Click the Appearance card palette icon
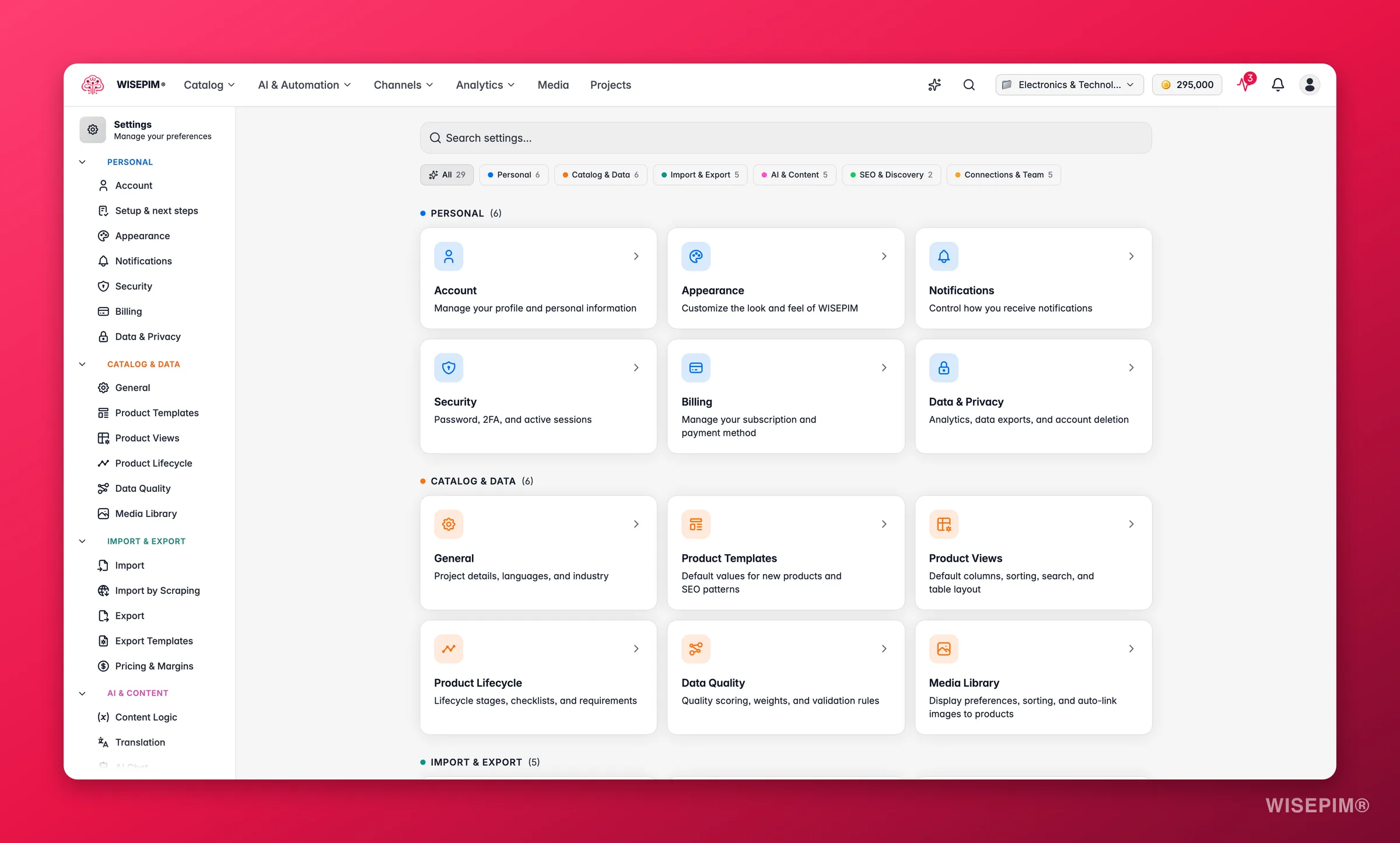Viewport: 1400px width, 843px height. click(696, 256)
